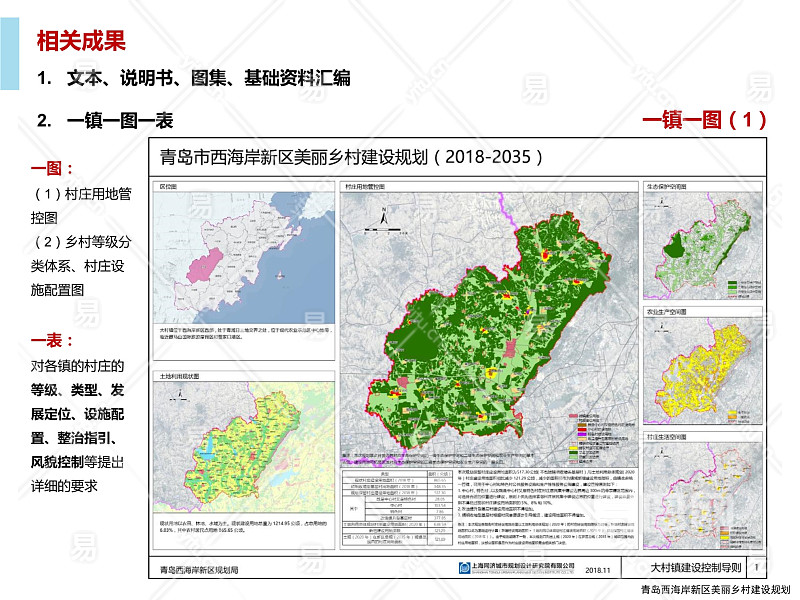This screenshot has height=600, width=800.
Task: Open the 农业生产空间图 thumbnail
Action: [703, 370]
